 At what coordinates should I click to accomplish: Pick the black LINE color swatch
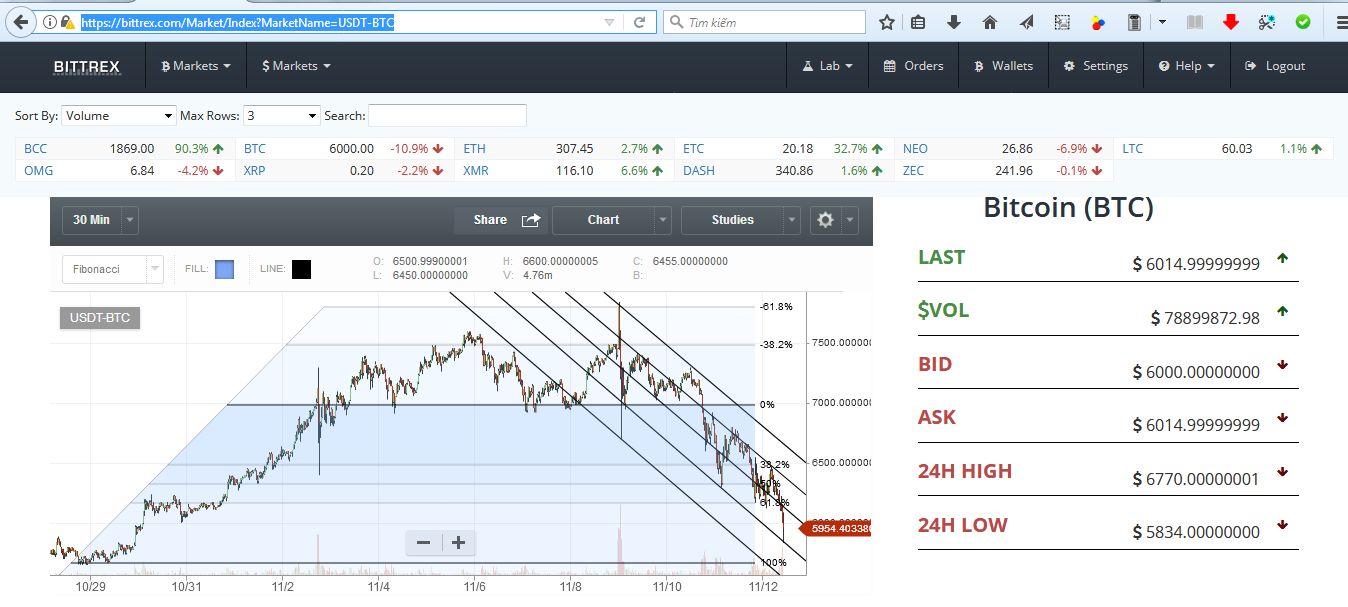(301, 269)
